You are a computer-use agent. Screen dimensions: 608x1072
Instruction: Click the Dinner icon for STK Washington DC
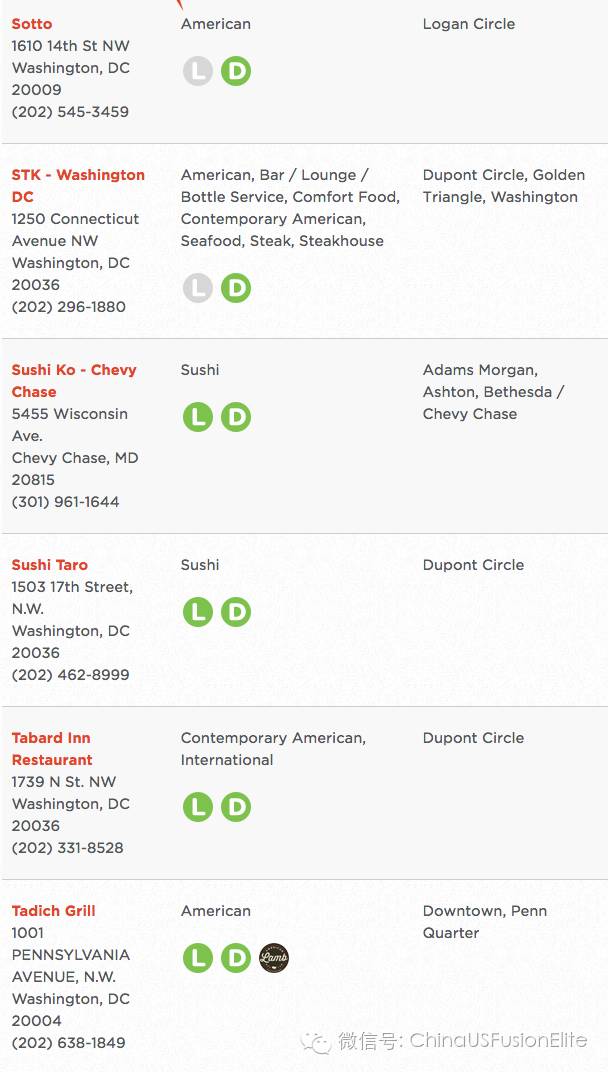tap(236, 288)
